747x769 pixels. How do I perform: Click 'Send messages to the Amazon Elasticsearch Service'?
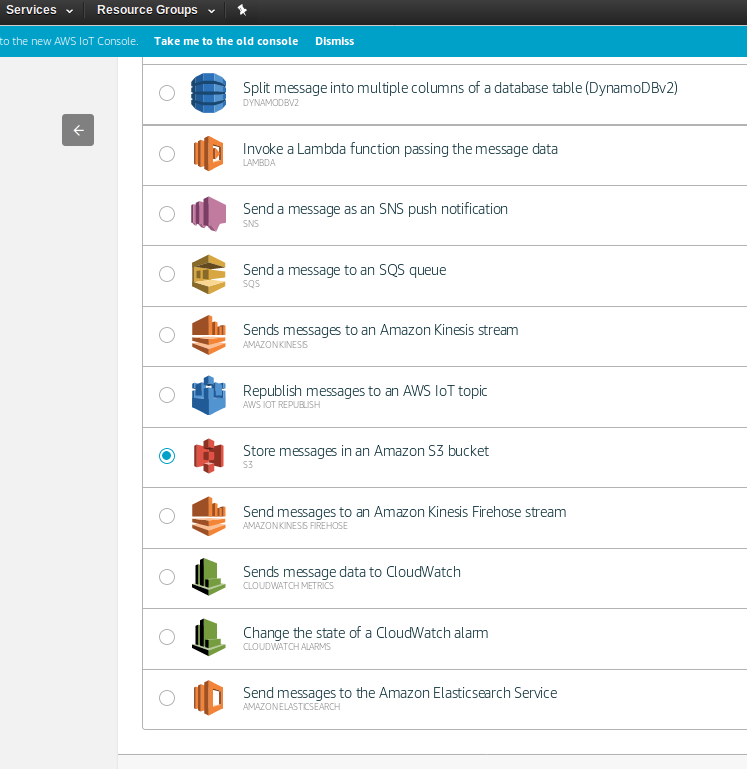tap(400, 693)
